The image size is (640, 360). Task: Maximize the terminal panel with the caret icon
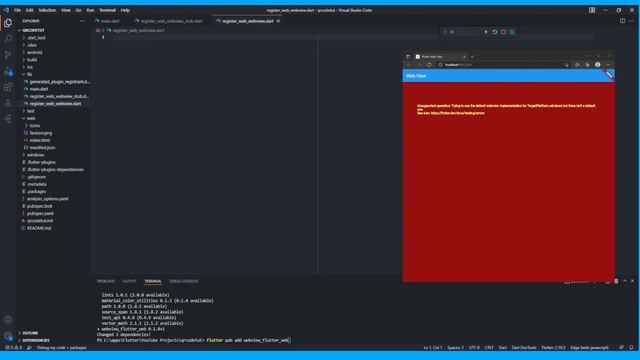pos(625,281)
